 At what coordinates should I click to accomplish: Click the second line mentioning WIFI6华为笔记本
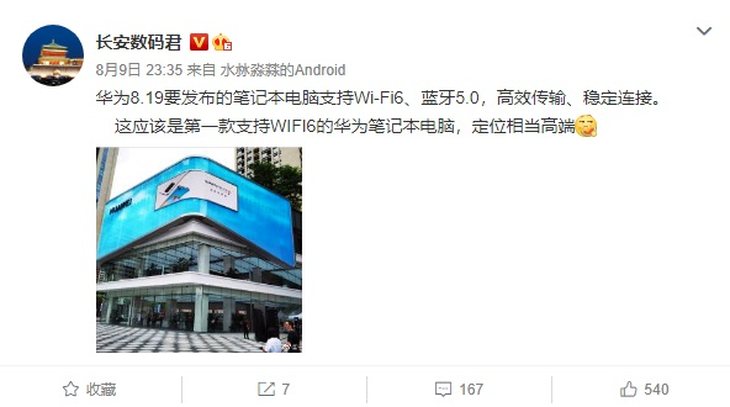click(345, 126)
